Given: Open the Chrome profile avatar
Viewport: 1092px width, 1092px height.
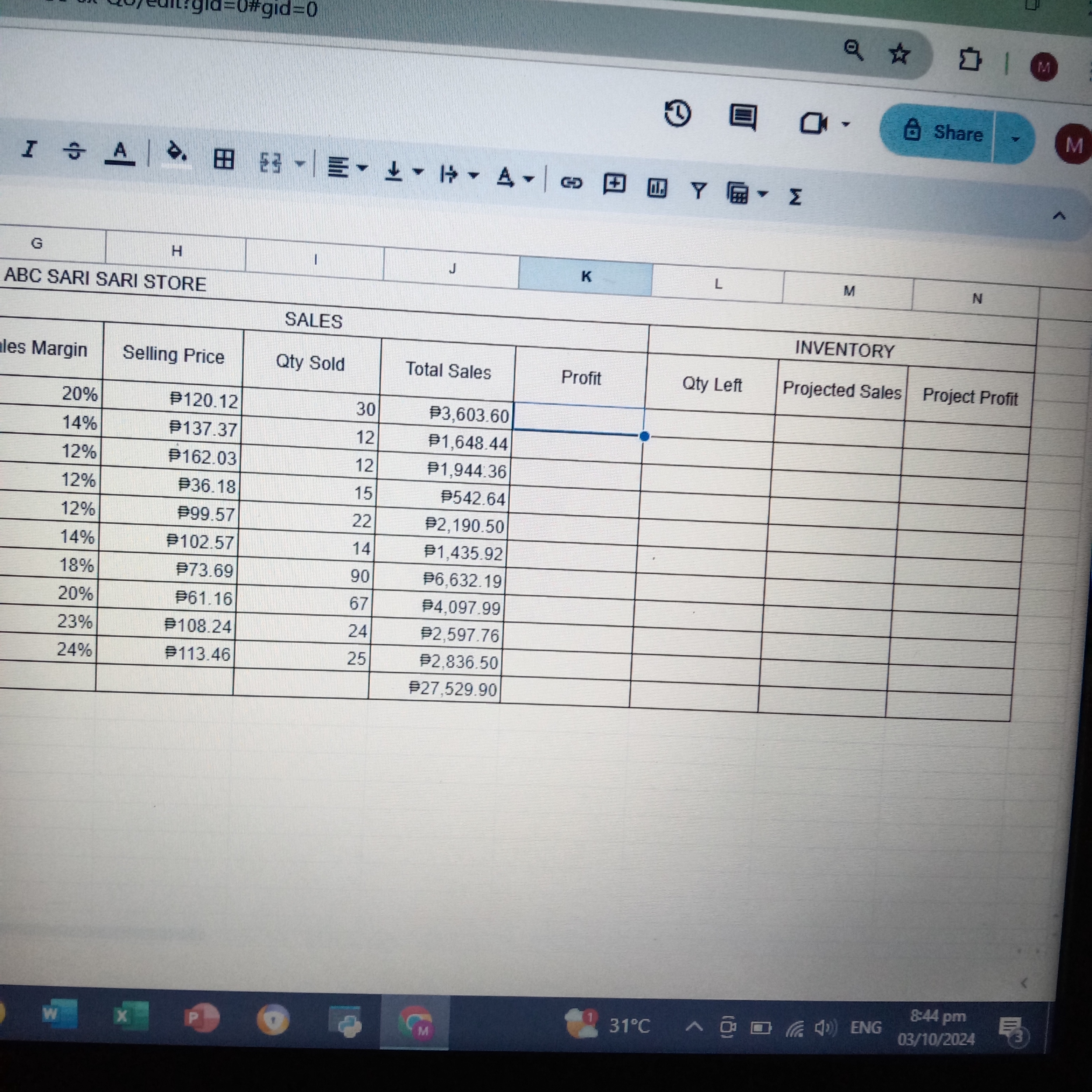Looking at the screenshot, I should coord(1043,67).
